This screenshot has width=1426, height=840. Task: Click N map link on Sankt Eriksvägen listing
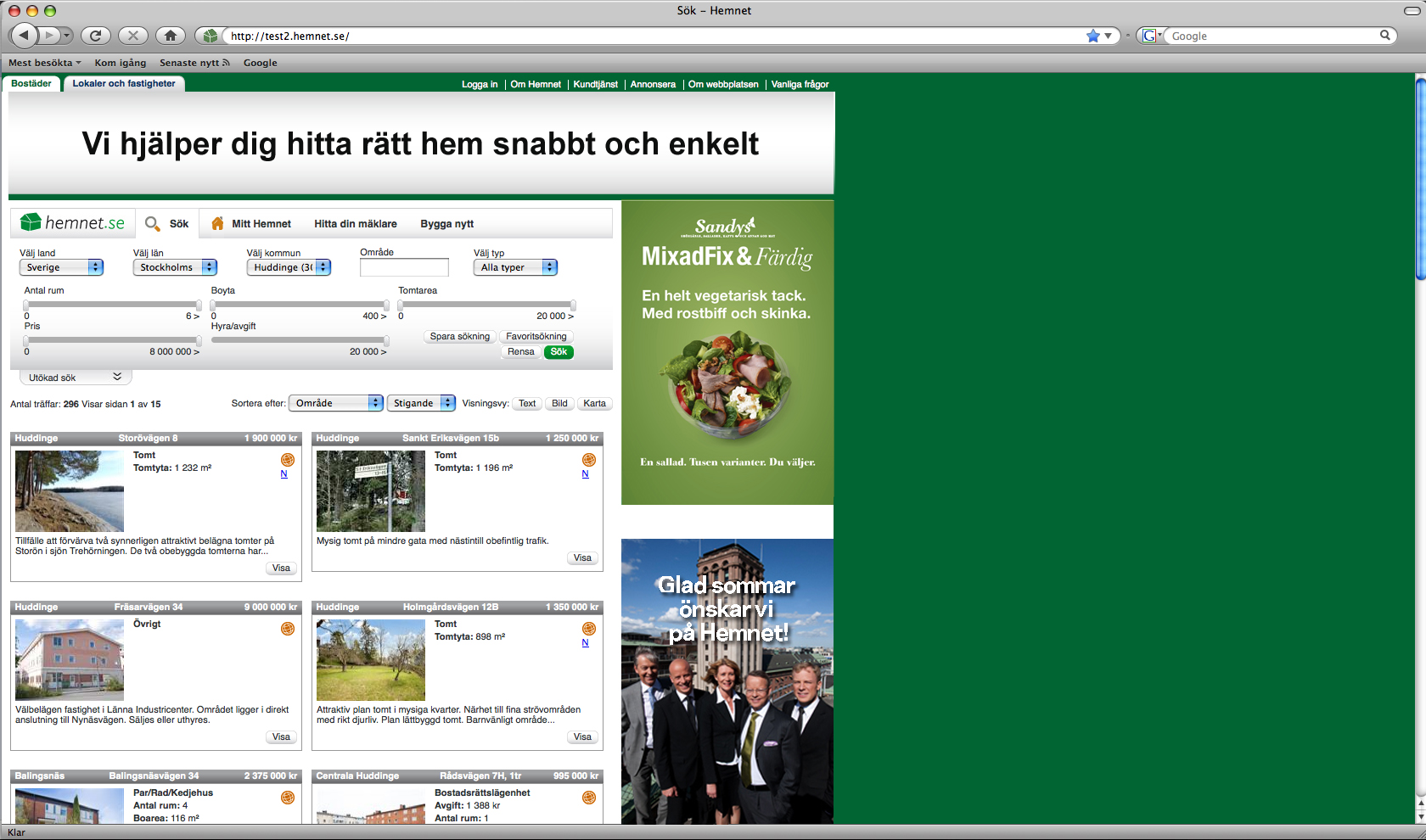pos(585,474)
